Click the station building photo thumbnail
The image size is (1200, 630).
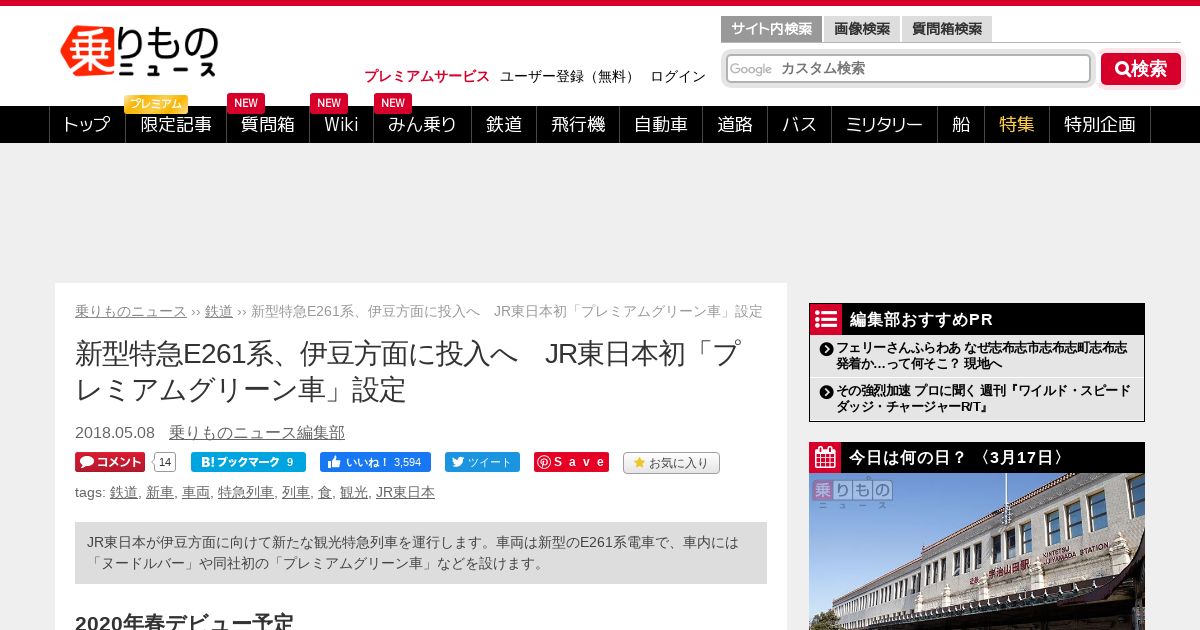pos(977,551)
